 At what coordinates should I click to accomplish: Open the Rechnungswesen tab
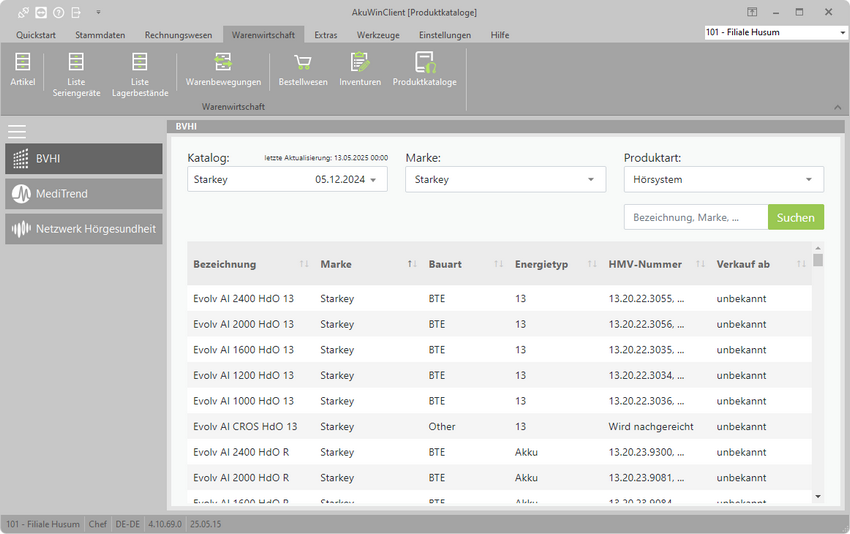[x=178, y=35]
